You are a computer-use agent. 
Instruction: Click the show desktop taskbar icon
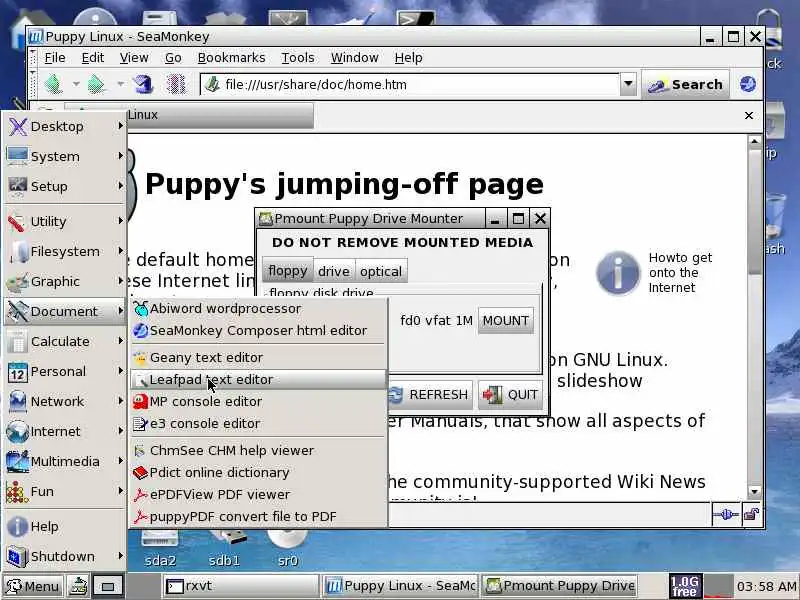coord(108,586)
